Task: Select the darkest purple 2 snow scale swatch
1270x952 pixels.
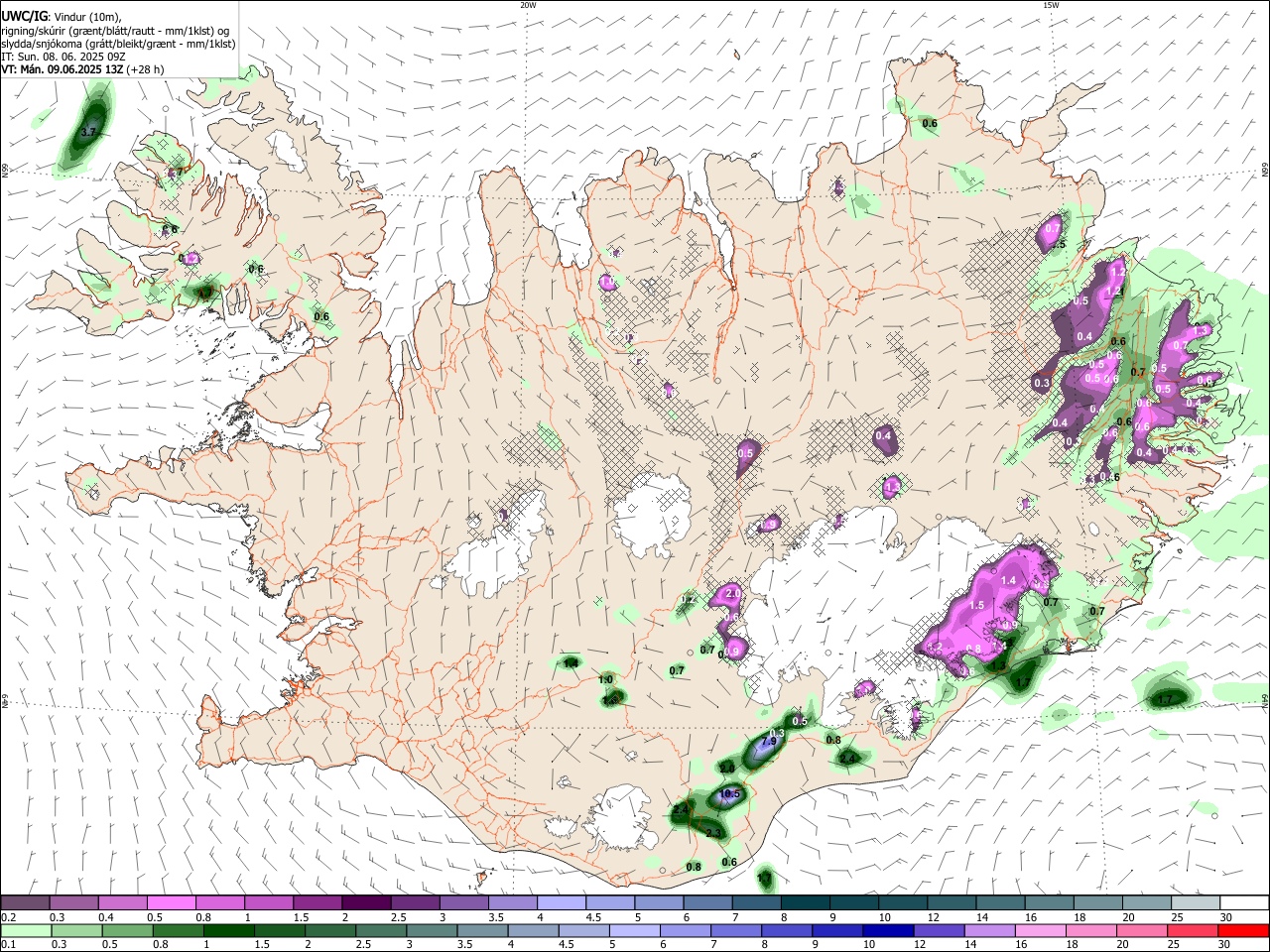Action: click(366, 902)
